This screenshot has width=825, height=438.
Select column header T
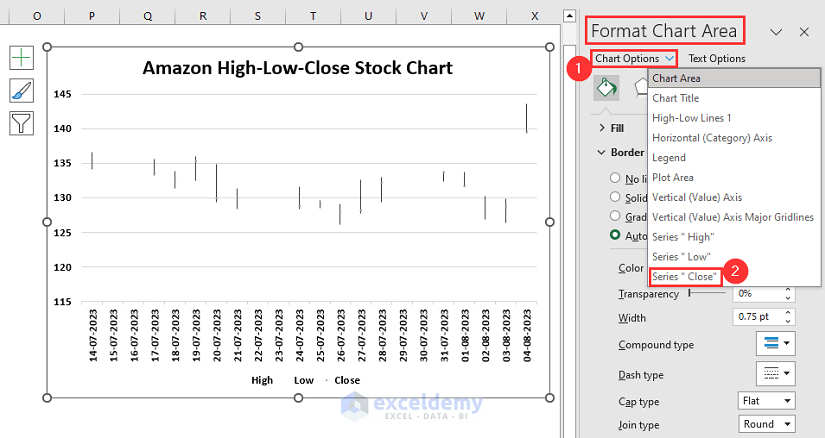pyautogui.click(x=313, y=16)
